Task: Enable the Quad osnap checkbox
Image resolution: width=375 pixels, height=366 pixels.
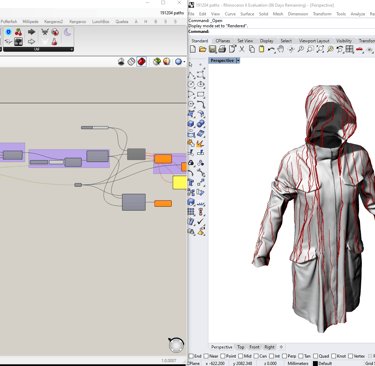Action: tap(315, 356)
